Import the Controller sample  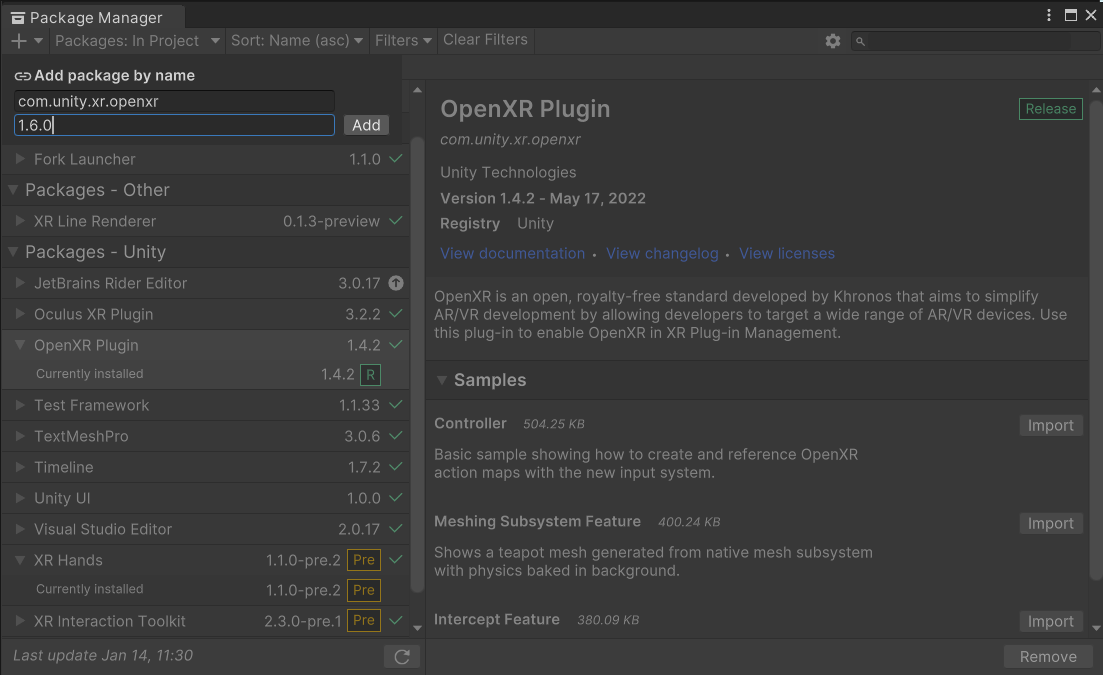(1050, 426)
